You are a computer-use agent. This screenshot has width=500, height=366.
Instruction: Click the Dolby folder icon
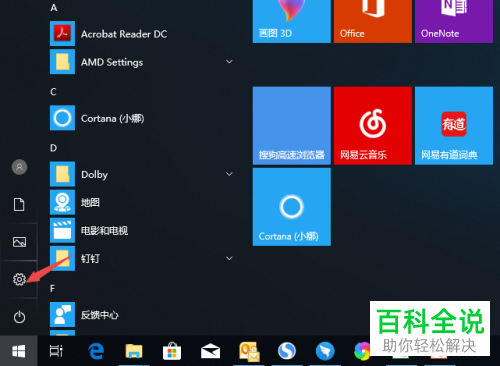[62, 174]
